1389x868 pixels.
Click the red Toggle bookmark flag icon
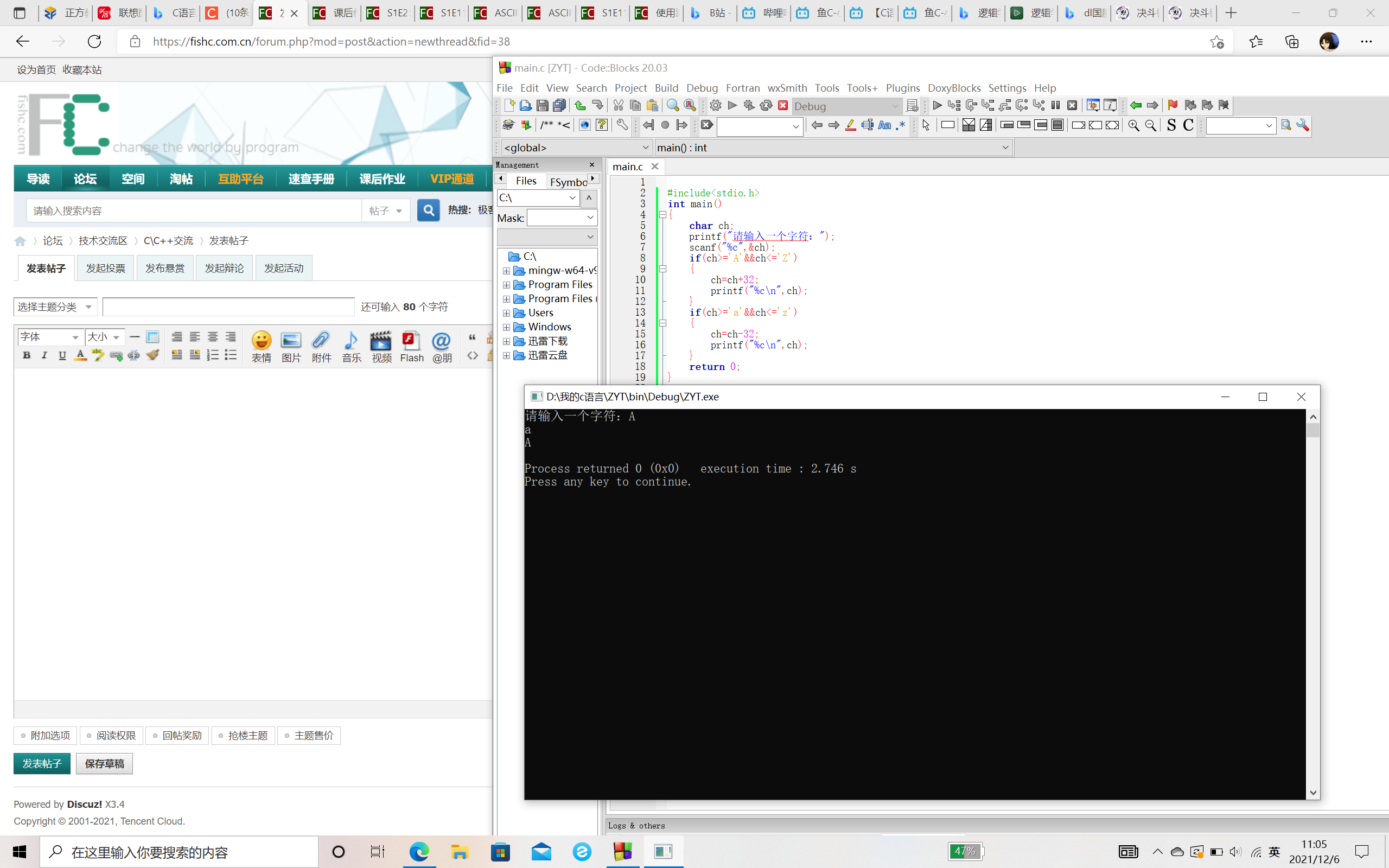pos(1173,105)
